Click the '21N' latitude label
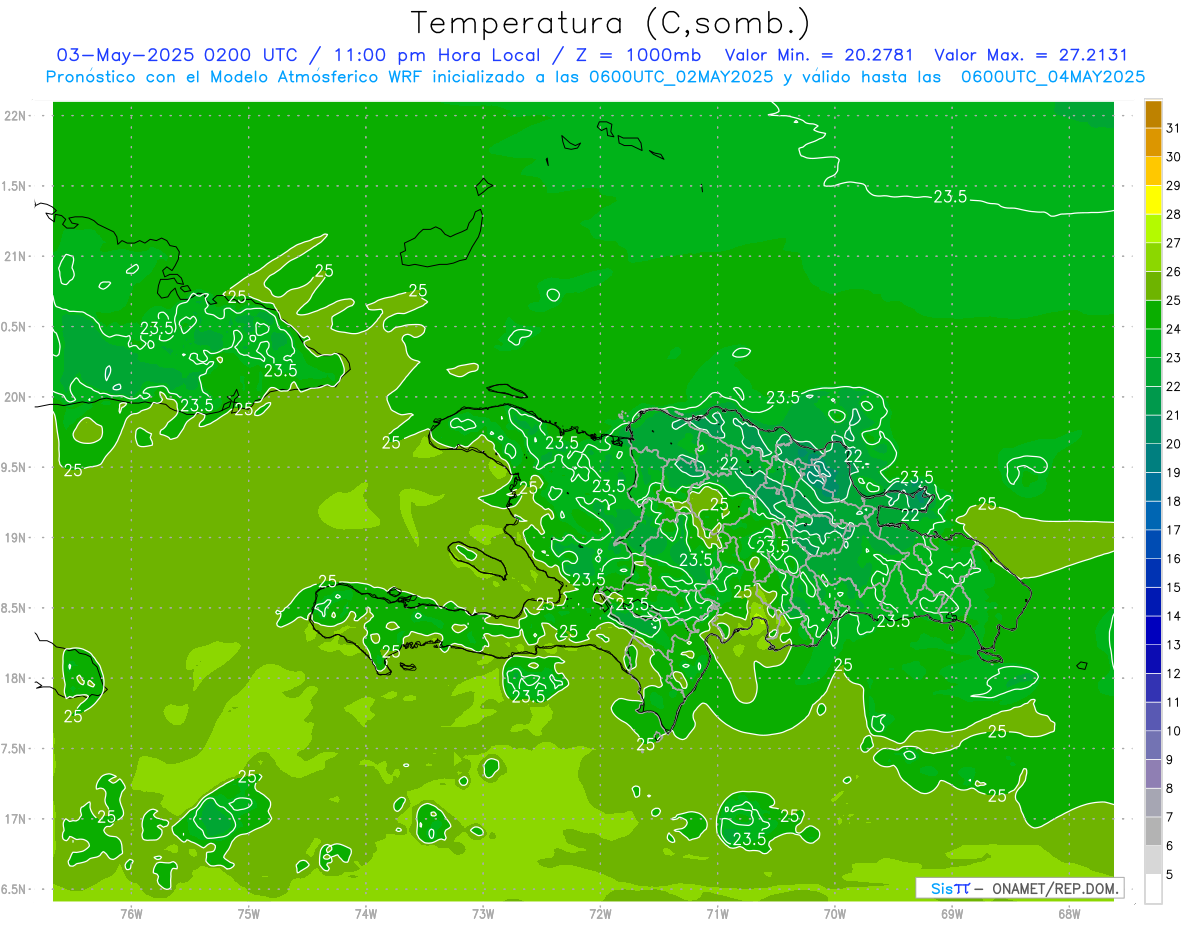 (15, 256)
